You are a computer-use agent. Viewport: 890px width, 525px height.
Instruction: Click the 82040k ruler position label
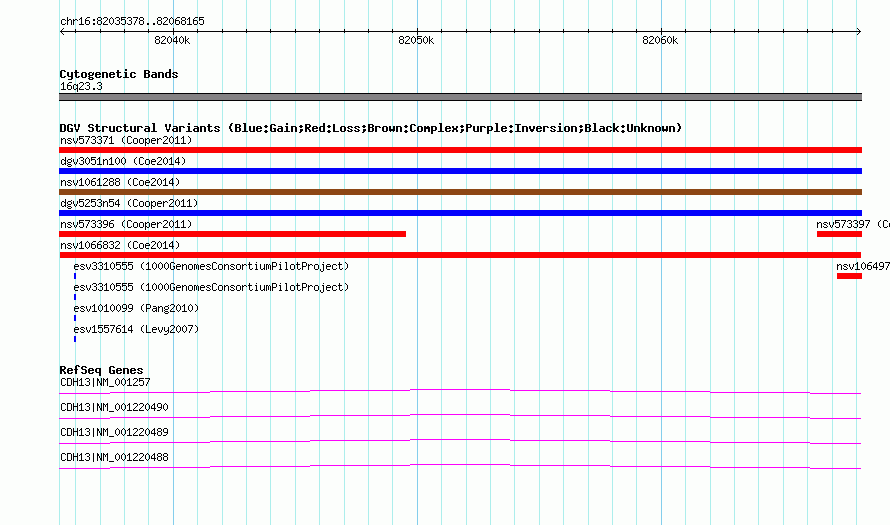pos(172,40)
